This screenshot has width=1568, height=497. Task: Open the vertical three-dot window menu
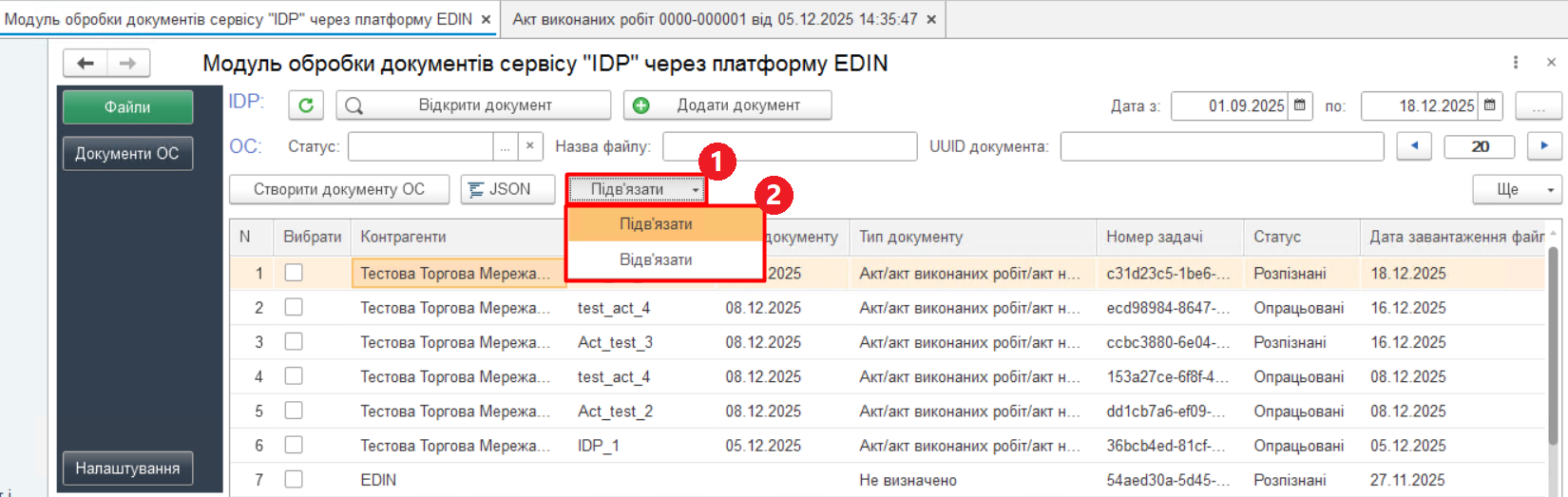coord(1516,63)
